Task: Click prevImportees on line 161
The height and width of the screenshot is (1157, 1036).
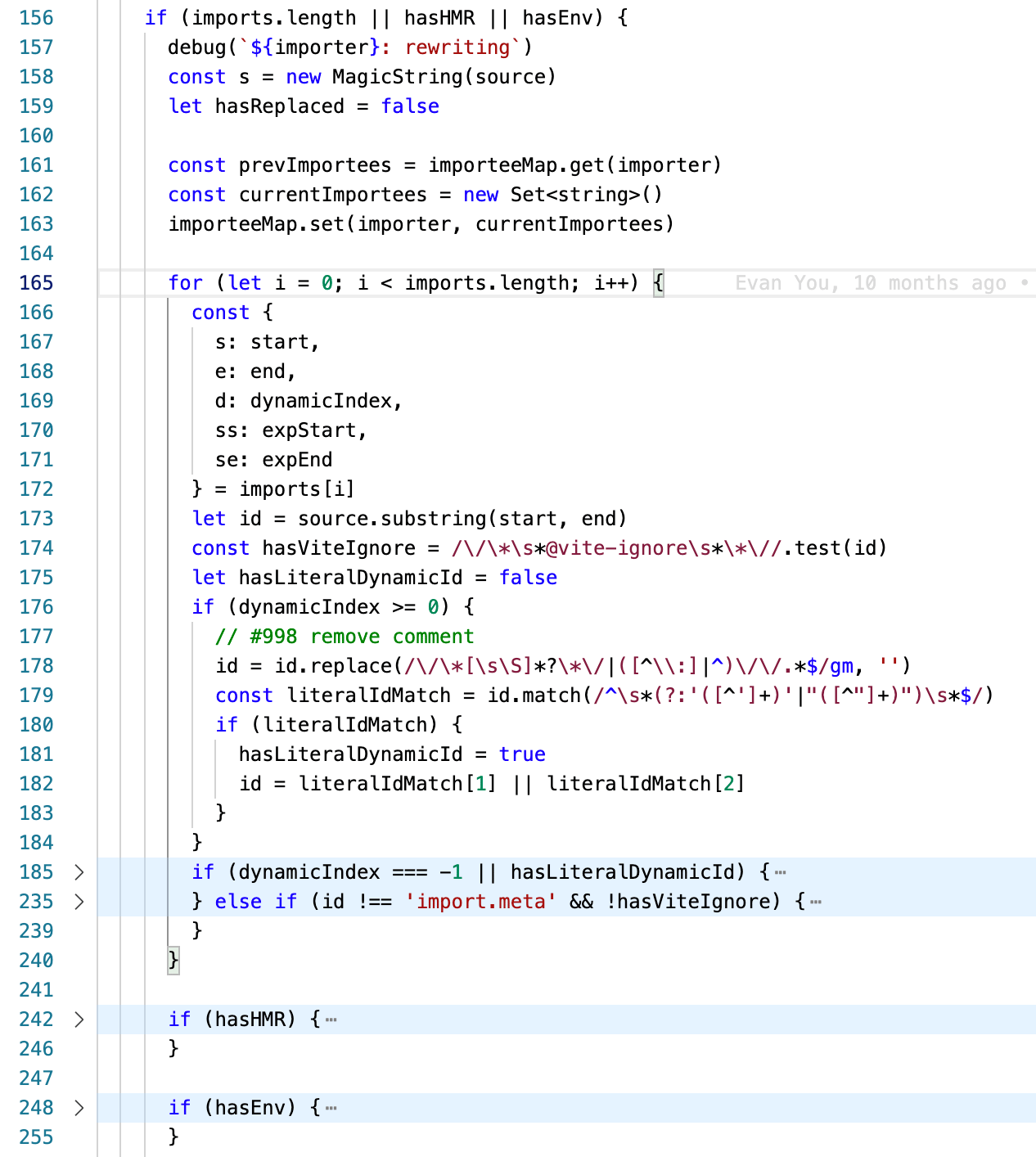Action: (315, 165)
